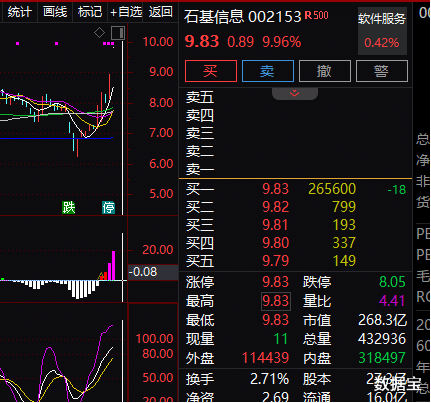Click the -0.08 MACD value label
Screen dimensions: 431x403
point(143,272)
